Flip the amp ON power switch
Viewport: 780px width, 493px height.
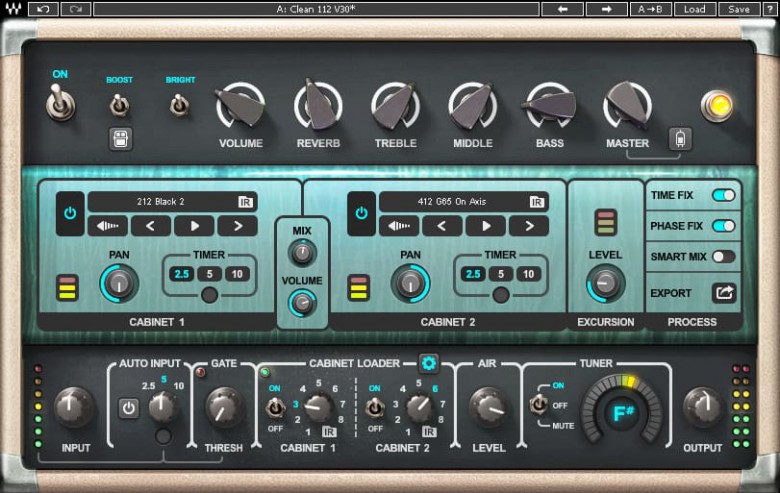[60, 102]
